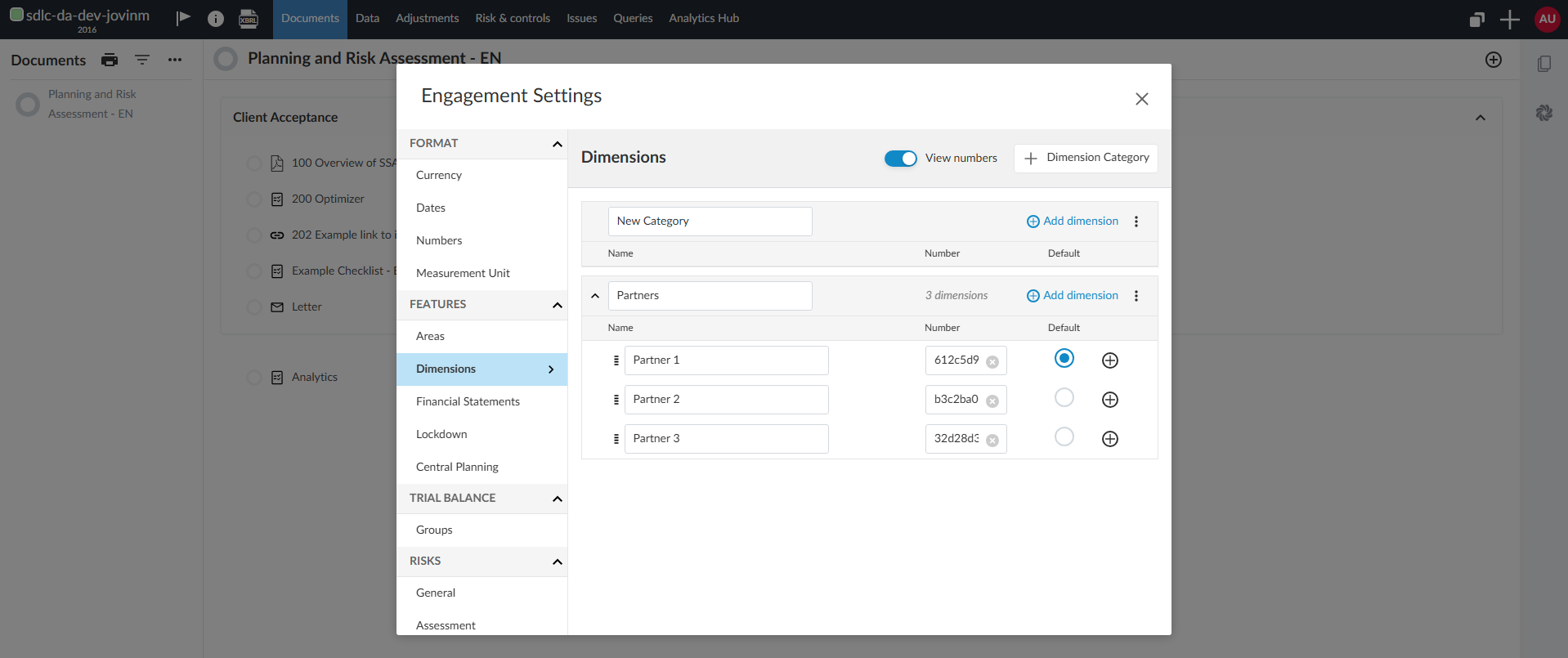
Task: Open the 202 Example link document
Action: [343, 235]
